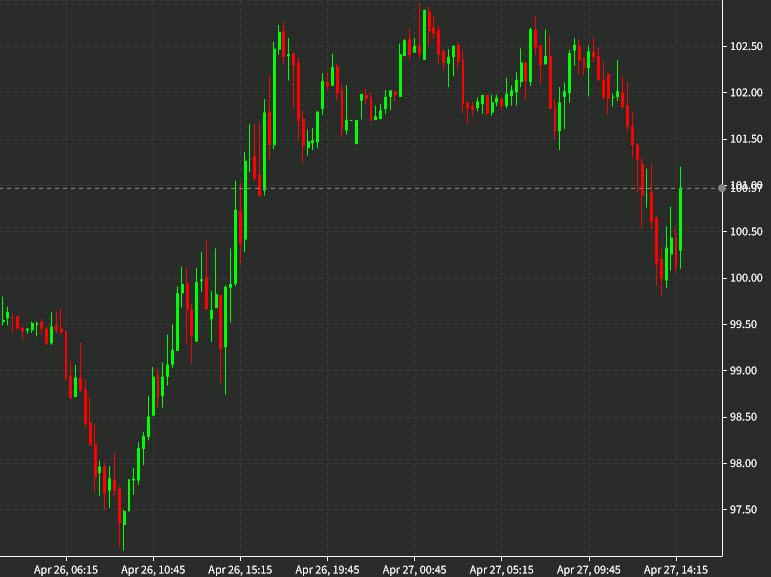Select the 102.00 price axis label
771x577 pixels.
746,92
